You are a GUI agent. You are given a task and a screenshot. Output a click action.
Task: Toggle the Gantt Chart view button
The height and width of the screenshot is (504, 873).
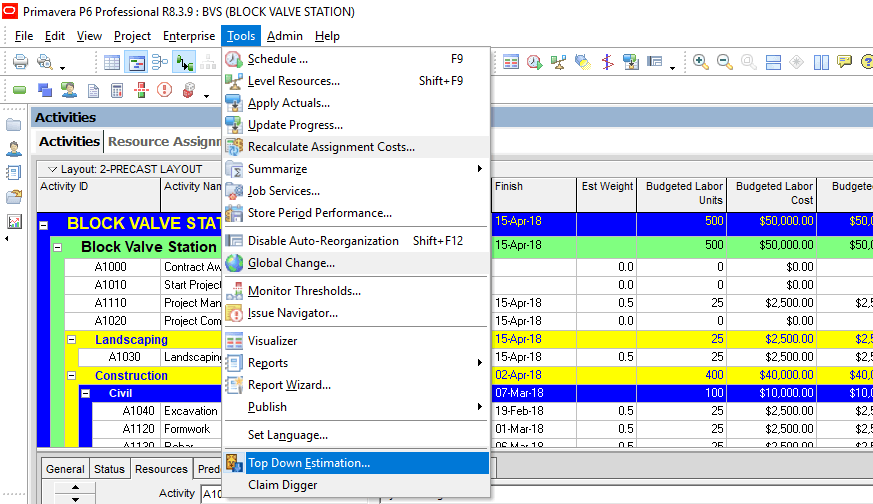pos(136,62)
